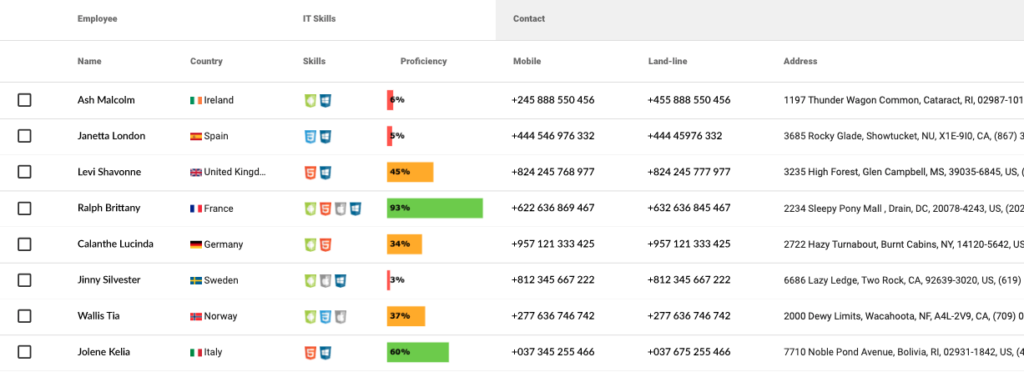Click the Skills column header
This screenshot has width=1024, height=372.
(x=314, y=61)
